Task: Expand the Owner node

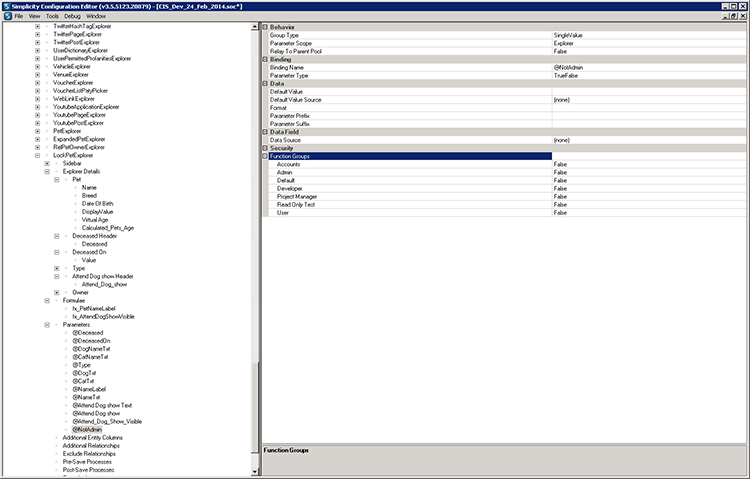Action: tap(56, 292)
